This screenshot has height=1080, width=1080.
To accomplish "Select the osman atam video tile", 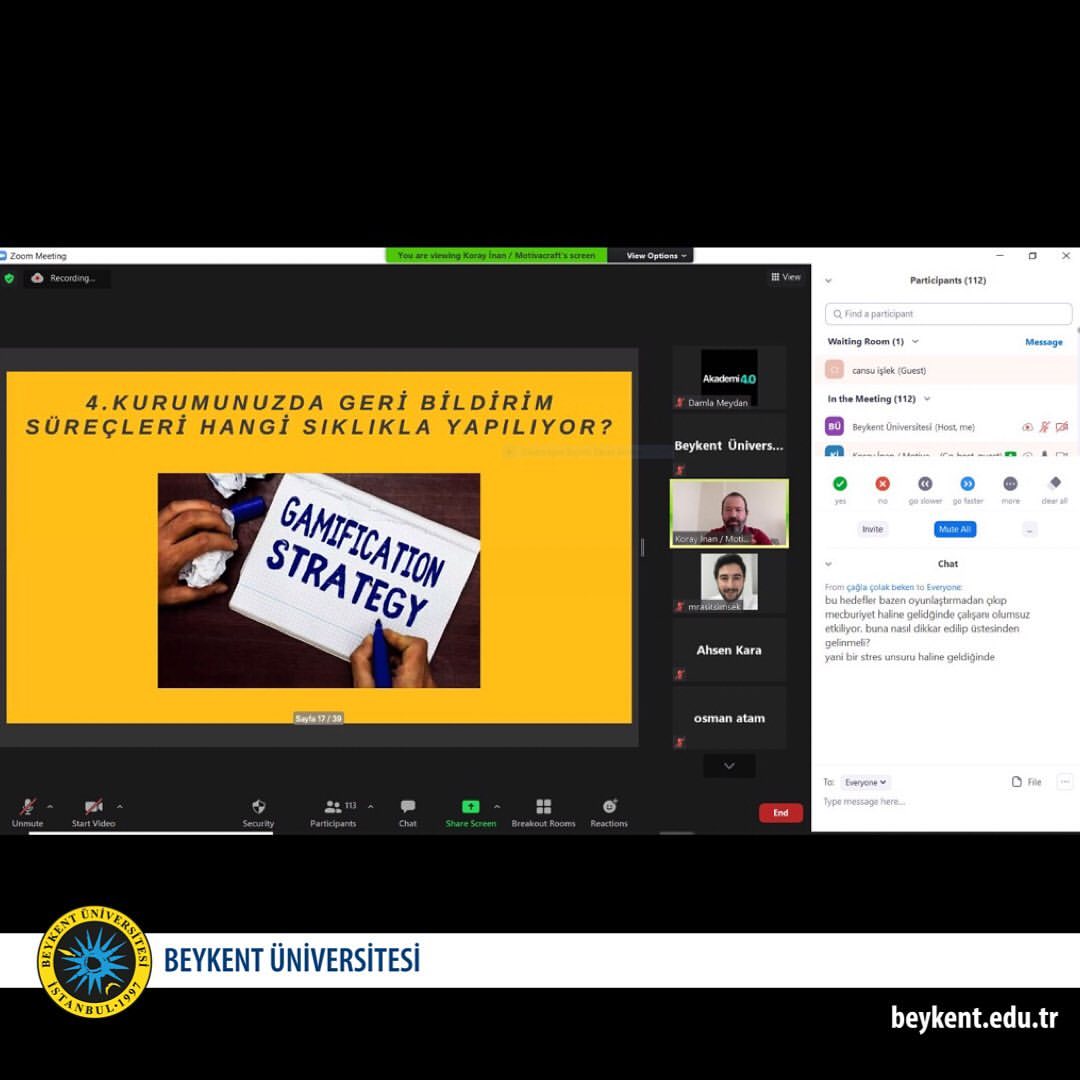I will pyautogui.click(x=729, y=718).
